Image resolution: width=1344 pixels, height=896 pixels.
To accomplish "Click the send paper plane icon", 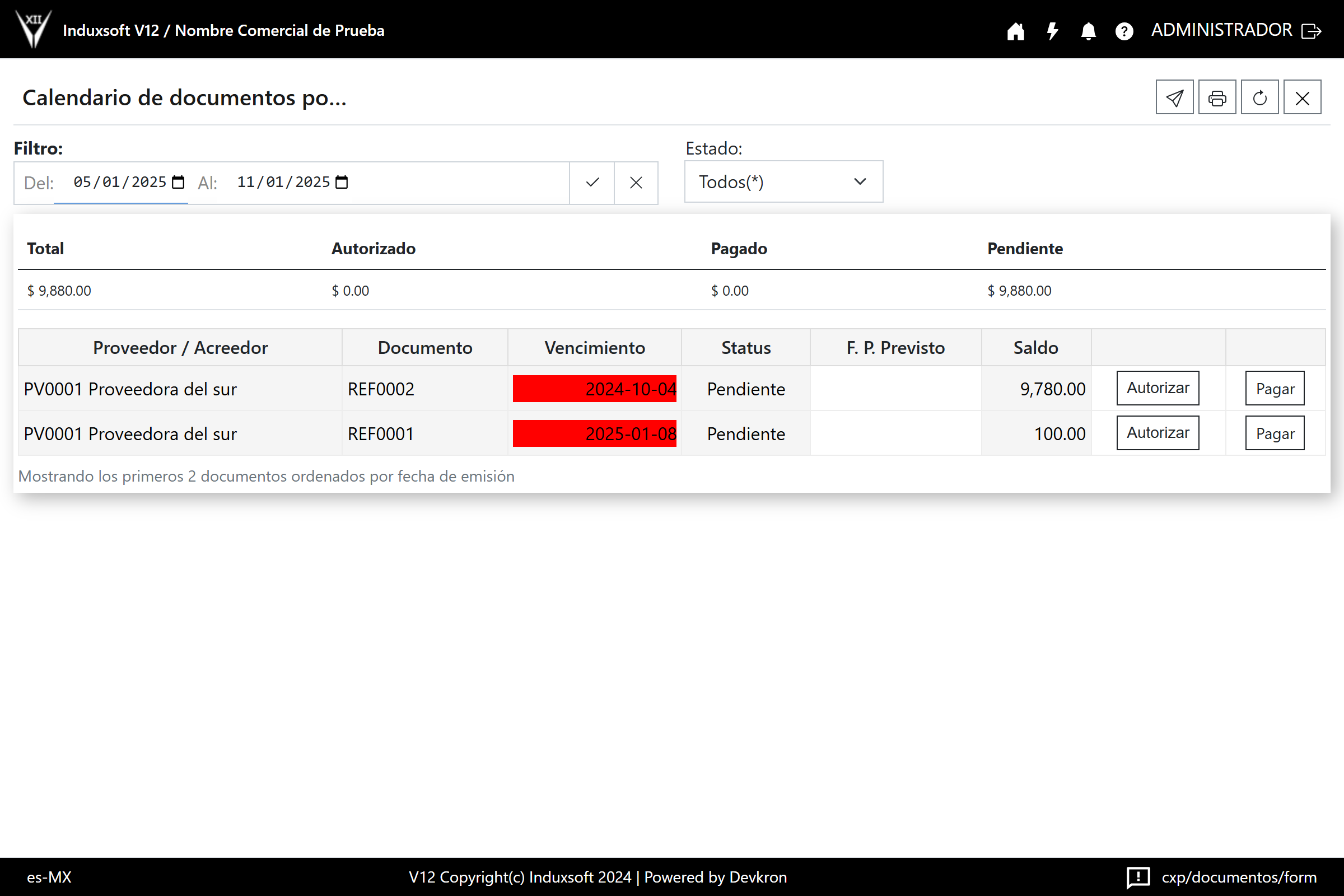I will [1174, 97].
